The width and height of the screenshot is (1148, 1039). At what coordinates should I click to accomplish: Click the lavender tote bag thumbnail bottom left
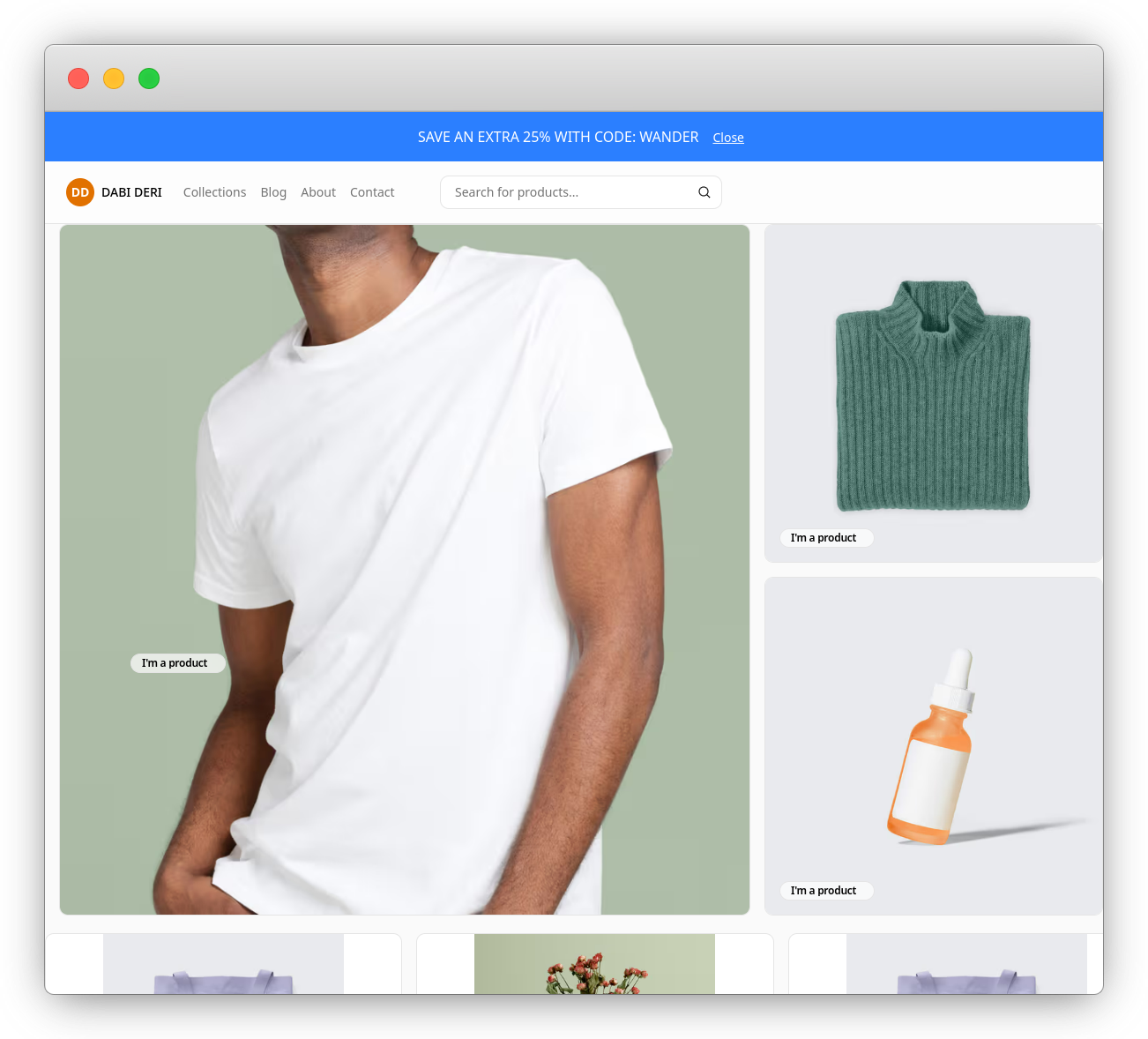click(x=222, y=970)
